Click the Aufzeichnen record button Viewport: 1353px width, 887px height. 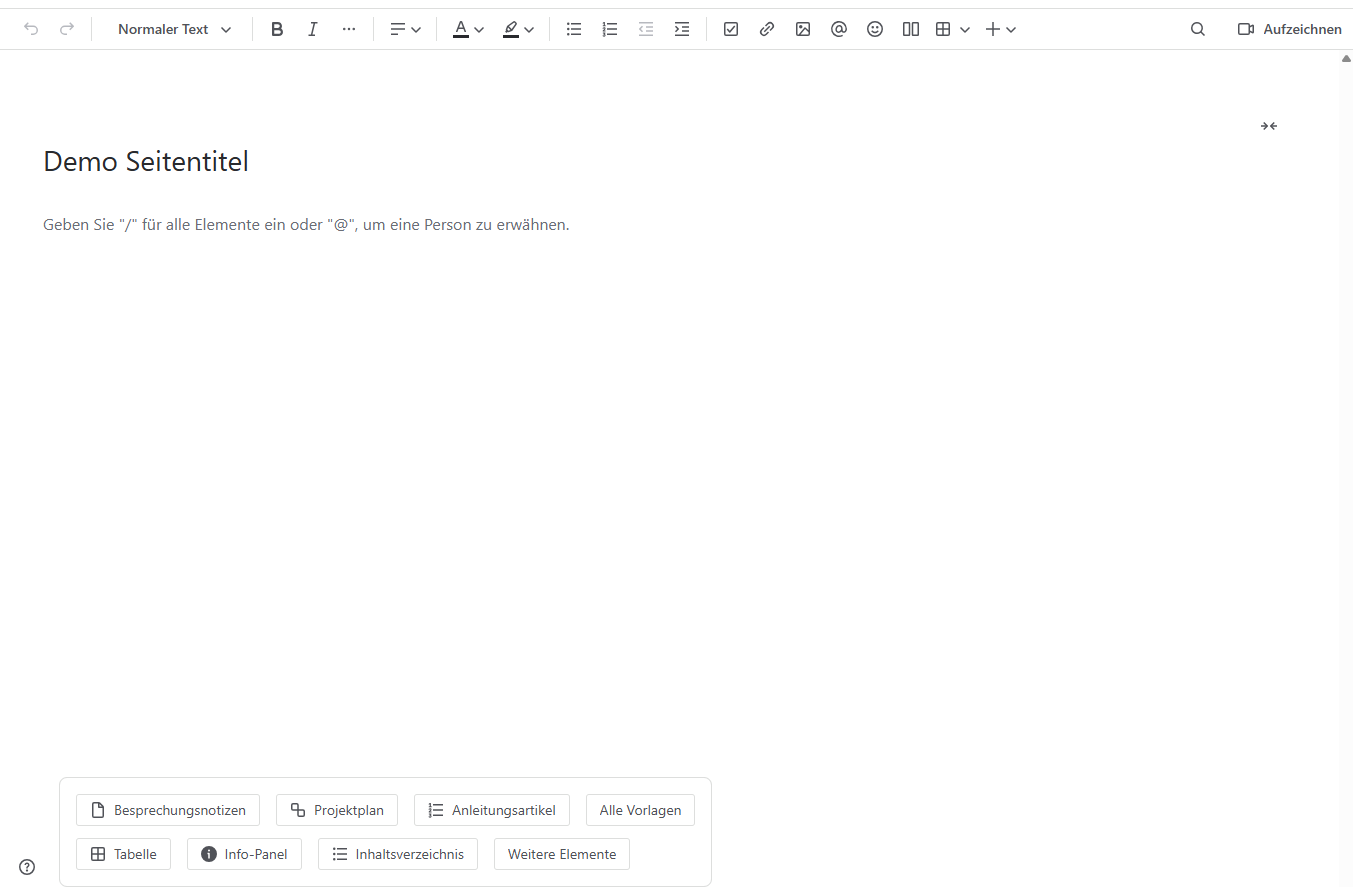click(1289, 29)
